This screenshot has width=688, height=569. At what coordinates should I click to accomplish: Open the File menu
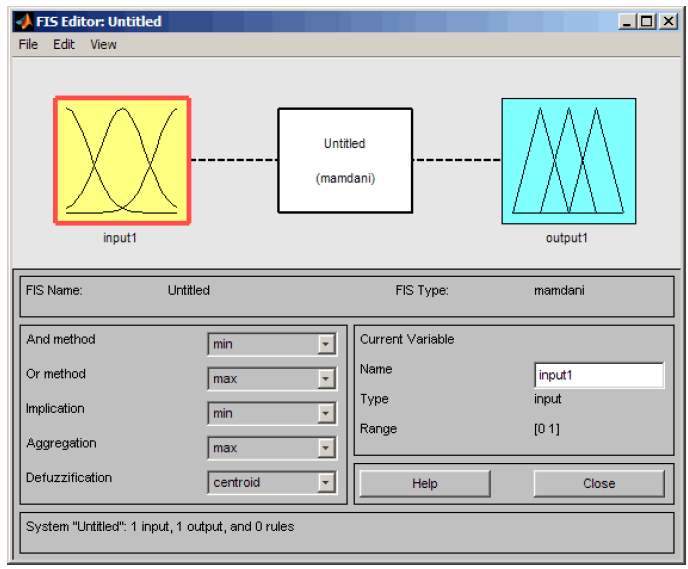click(x=28, y=44)
